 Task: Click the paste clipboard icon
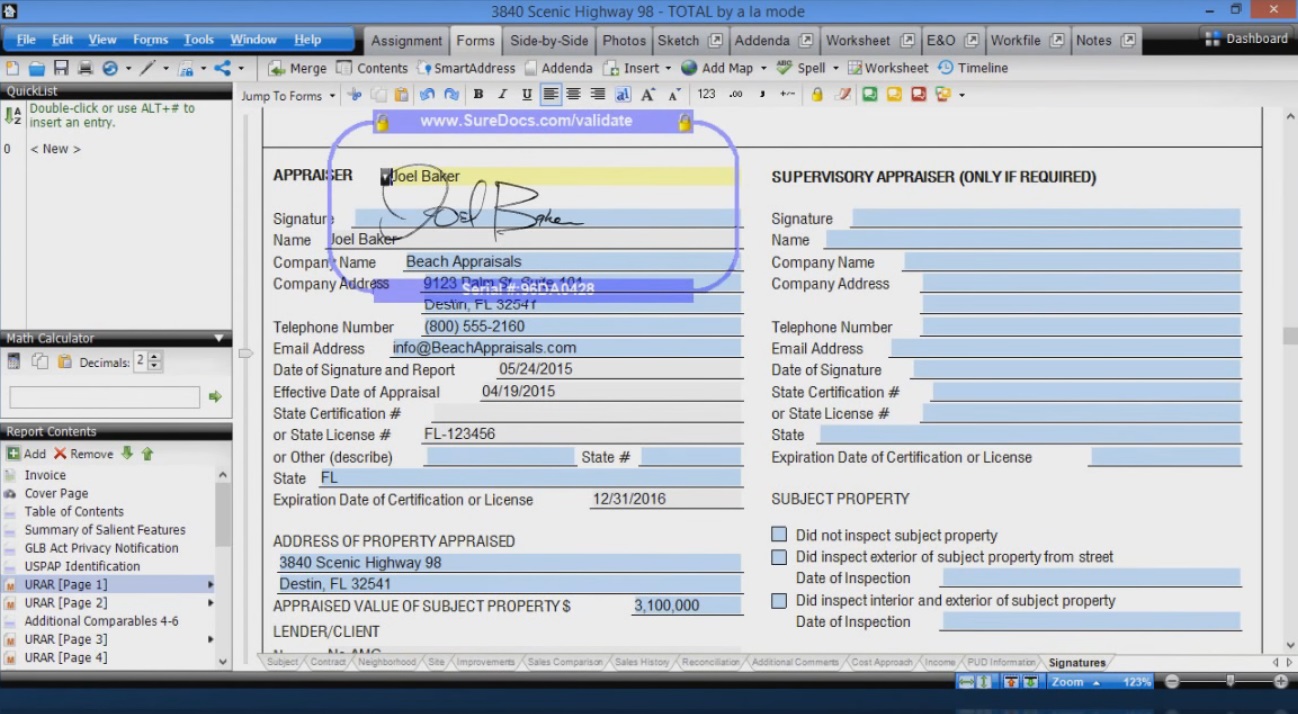(x=401, y=95)
